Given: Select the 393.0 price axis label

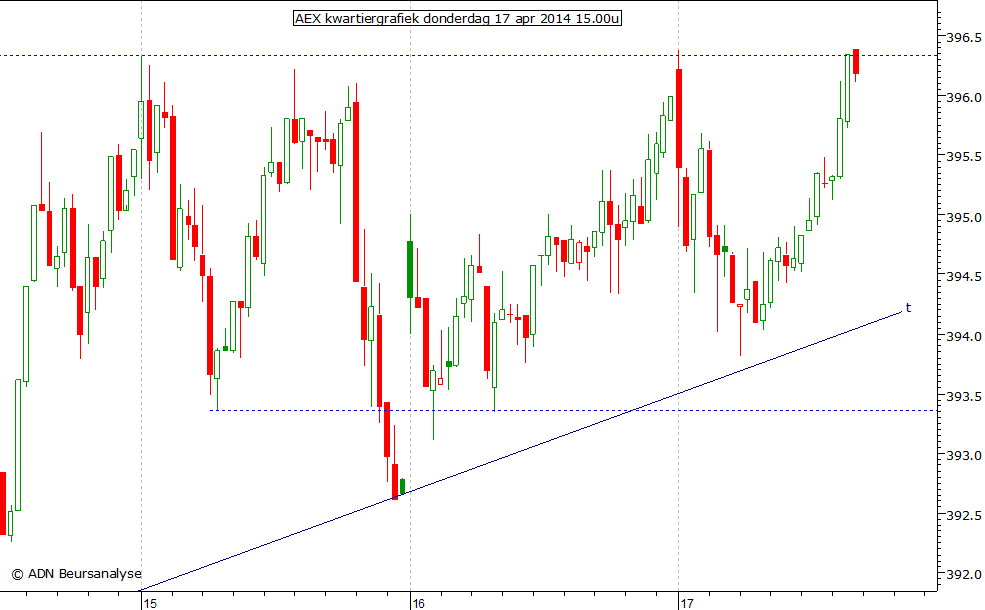Looking at the screenshot, I should [x=964, y=455].
